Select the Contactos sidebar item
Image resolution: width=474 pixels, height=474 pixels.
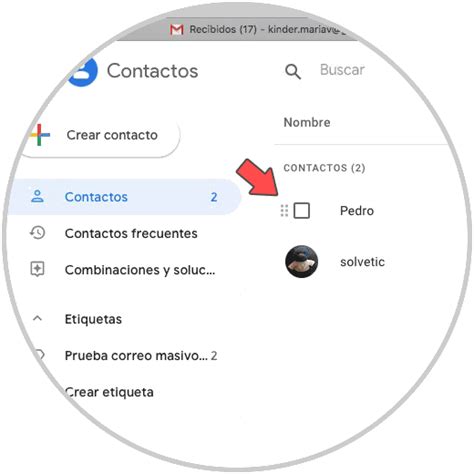123,197
